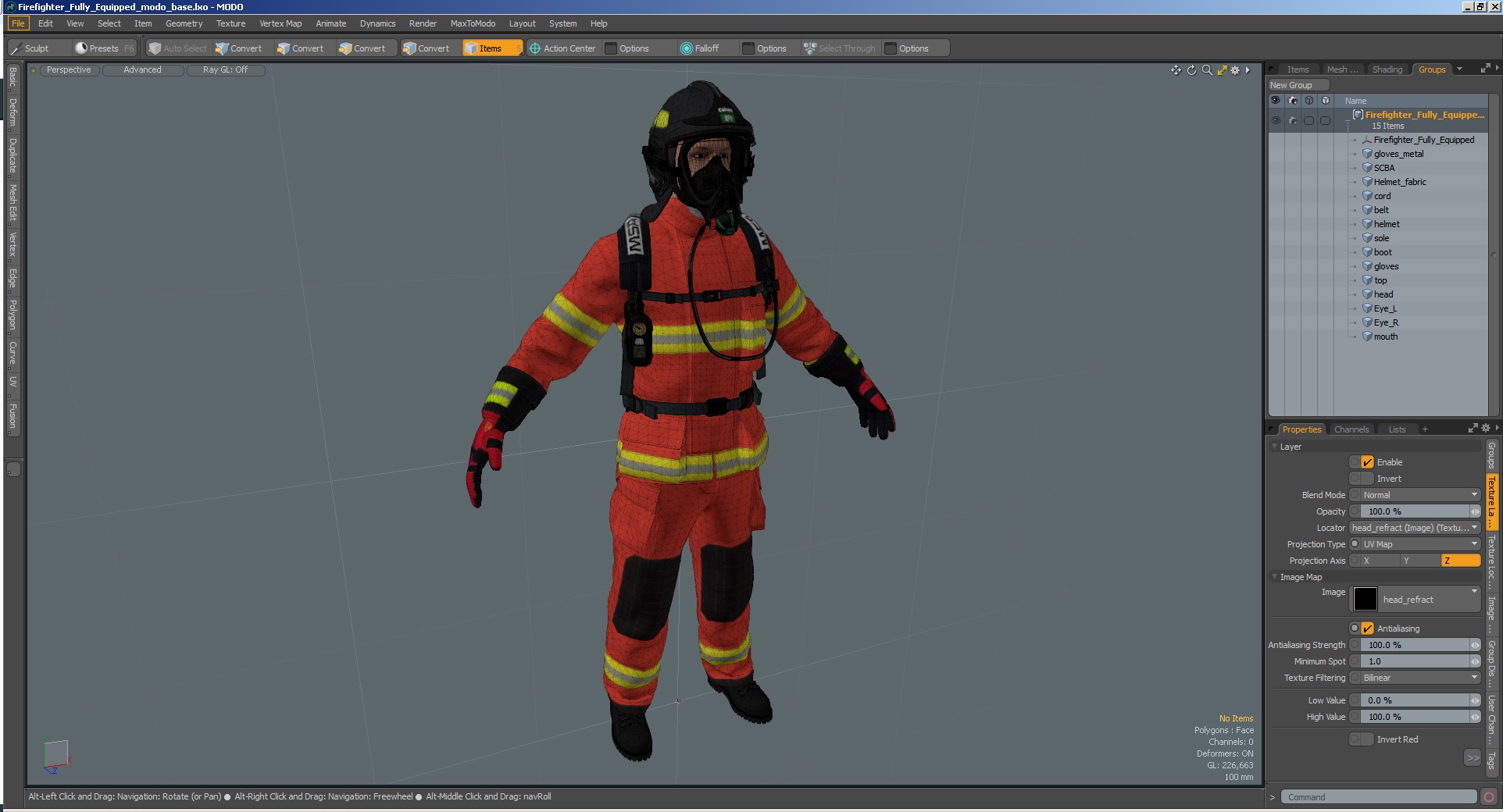Image resolution: width=1503 pixels, height=812 pixels.
Task: Click the SCBA mesh item icon
Action: coord(1367,168)
